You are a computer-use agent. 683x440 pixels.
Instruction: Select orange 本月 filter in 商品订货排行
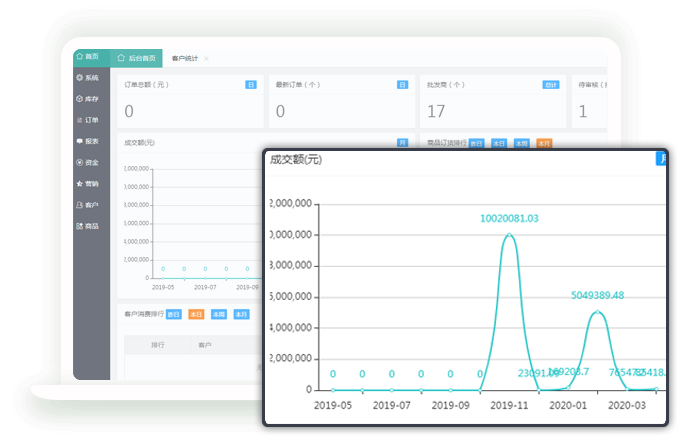point(544,143)
